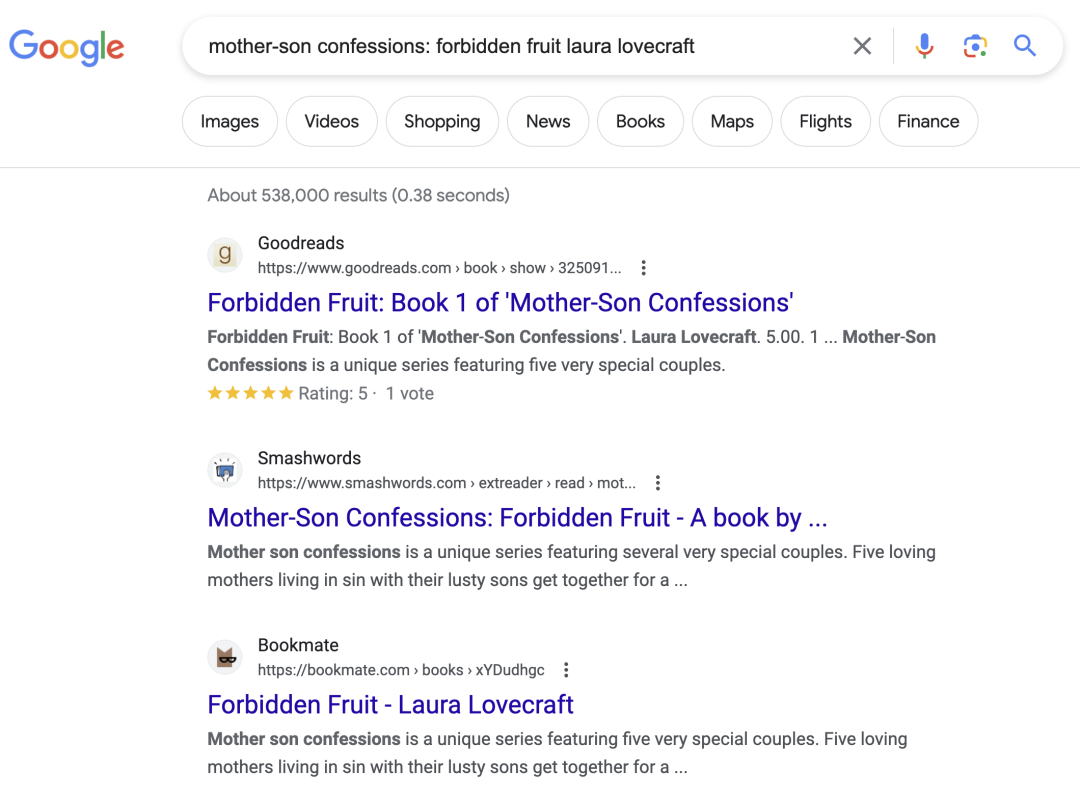Open the Goodreads result title link

point(500,303)
